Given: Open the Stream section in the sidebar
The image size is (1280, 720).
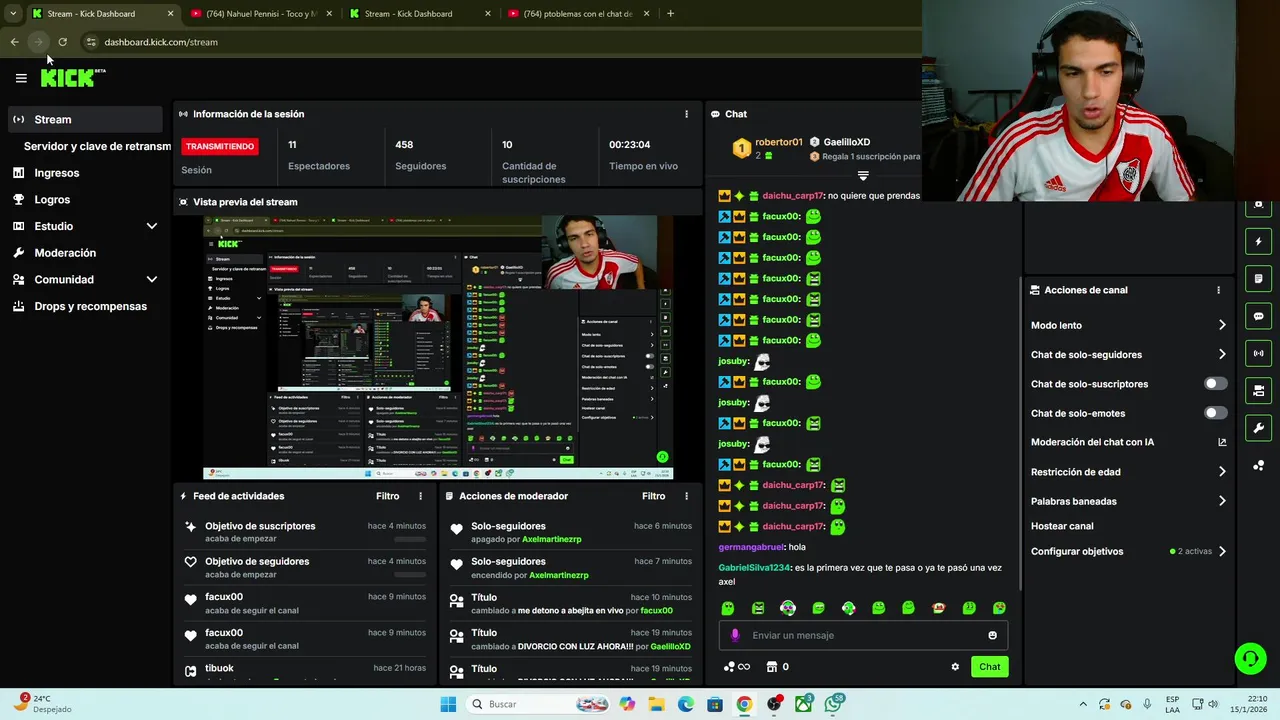Looking at the screenshot, I should pos(84,119).
